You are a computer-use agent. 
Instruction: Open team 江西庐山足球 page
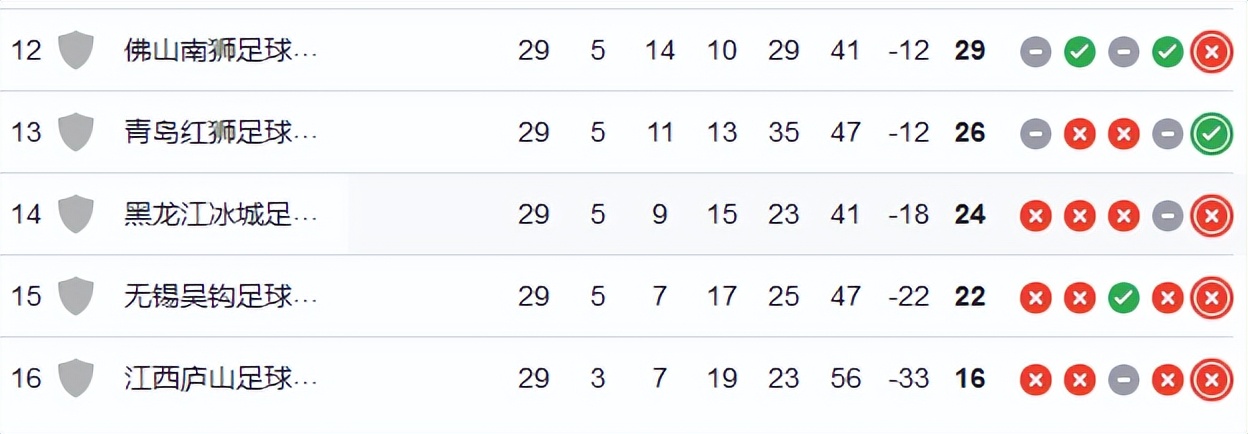point(220,378)
